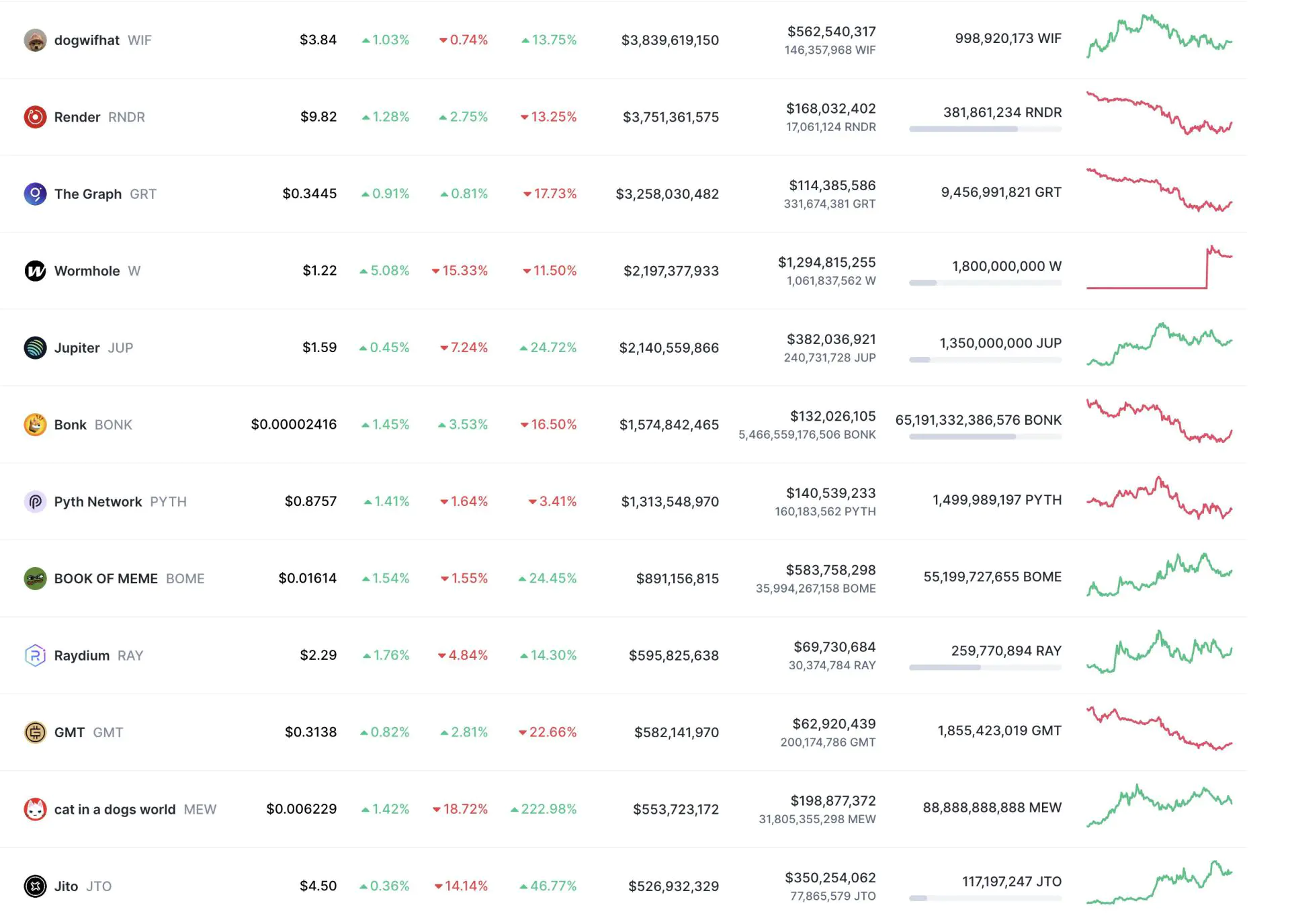
Task: Open the Jupiter JUP coin page
Action: [x=77, y=348]
